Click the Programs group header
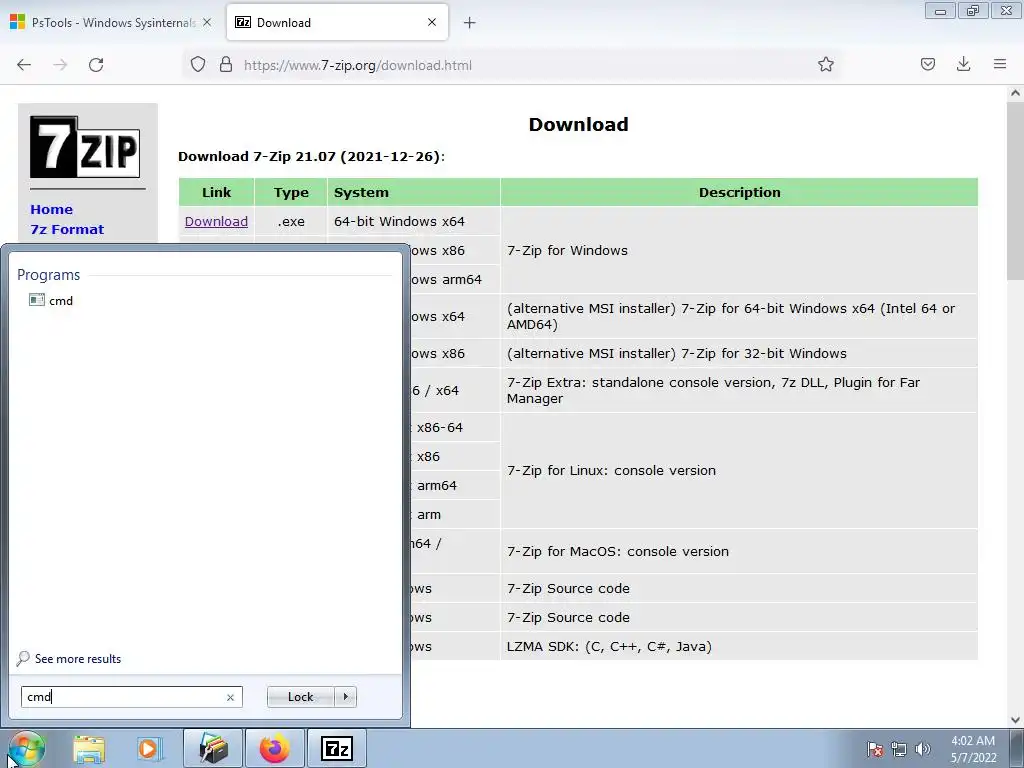The height and width of the screenshot is (768, 1024). pos(48,275)
